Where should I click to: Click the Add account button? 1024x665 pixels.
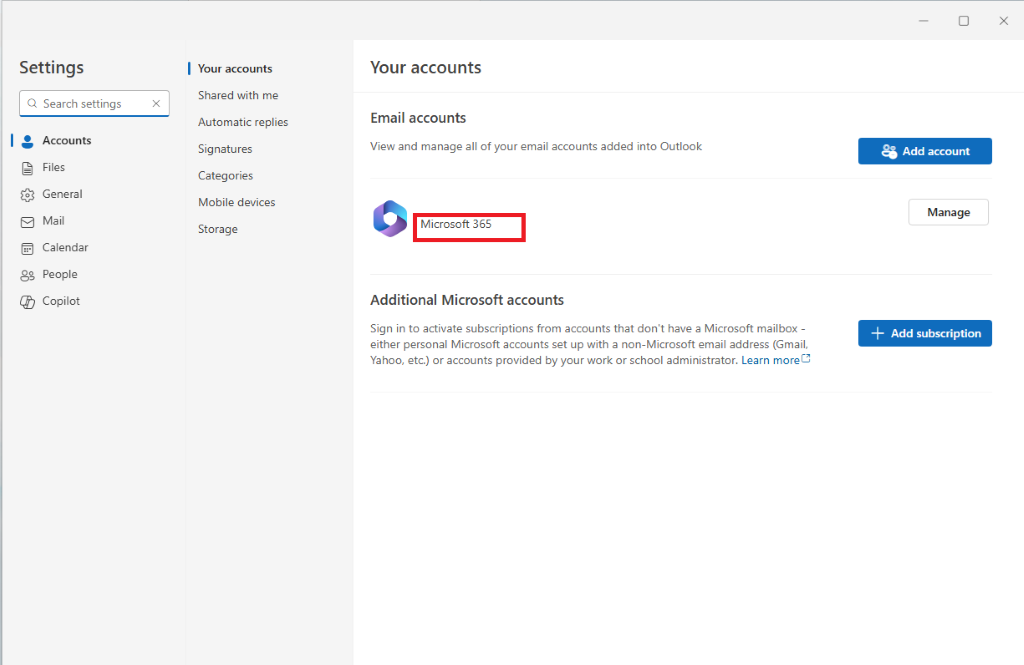(925, 151)
